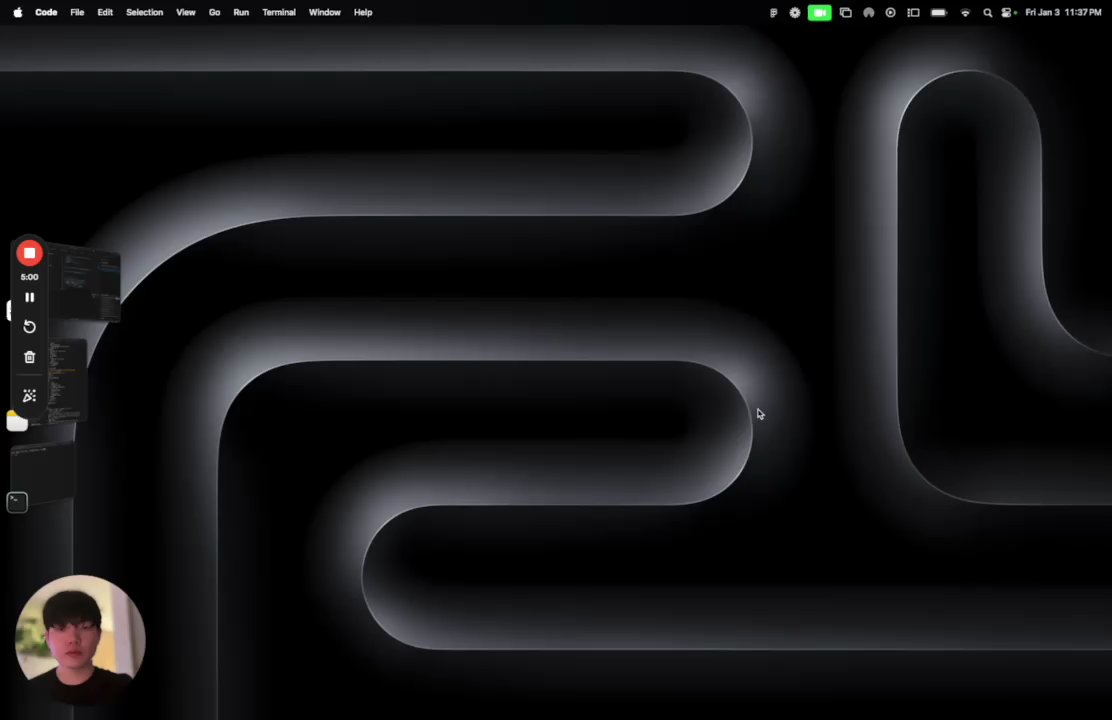Pause the screen recording
Viewport: 1112px width, 720px height.
[30, 297]
